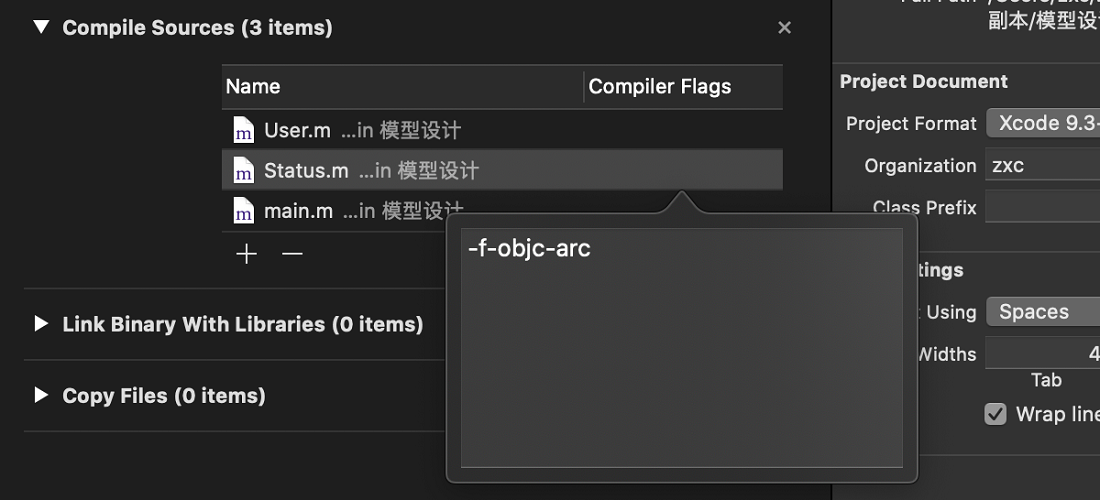Delete Compile Sources phase with X icon
The image size is (1100, 500).
coord(784,28)
